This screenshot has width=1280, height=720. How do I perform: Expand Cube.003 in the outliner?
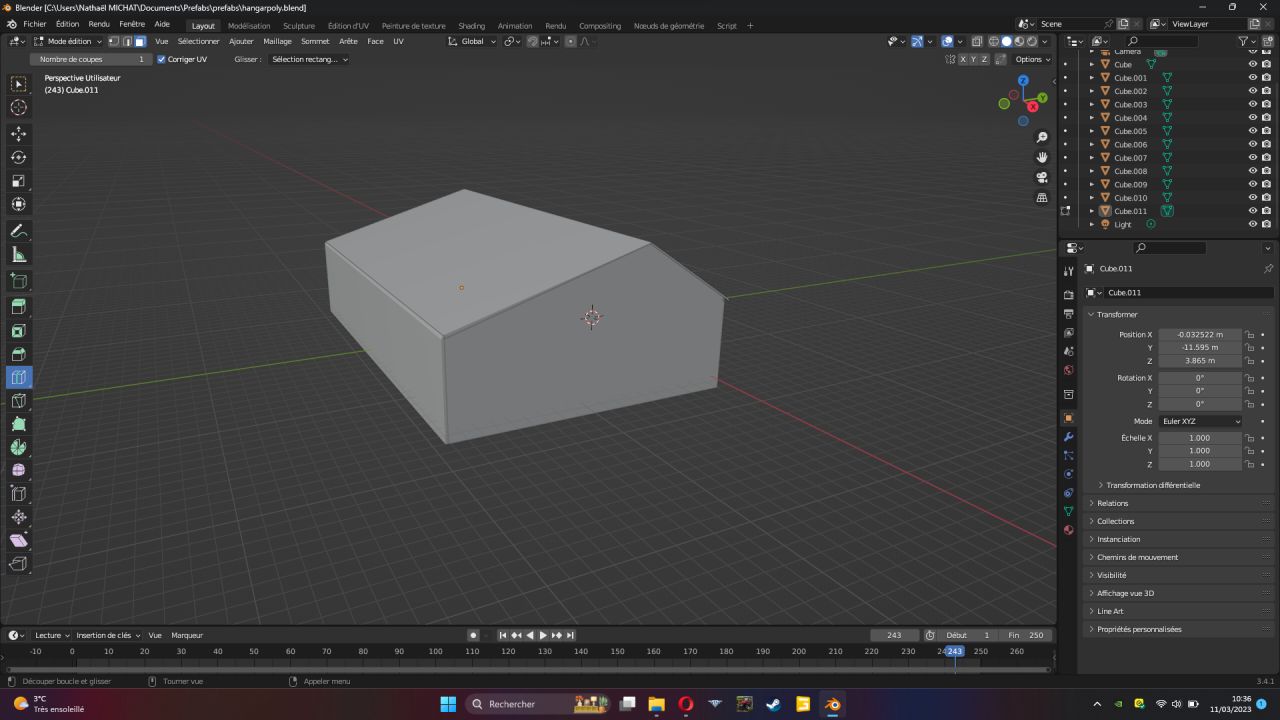pos(1092,104)
